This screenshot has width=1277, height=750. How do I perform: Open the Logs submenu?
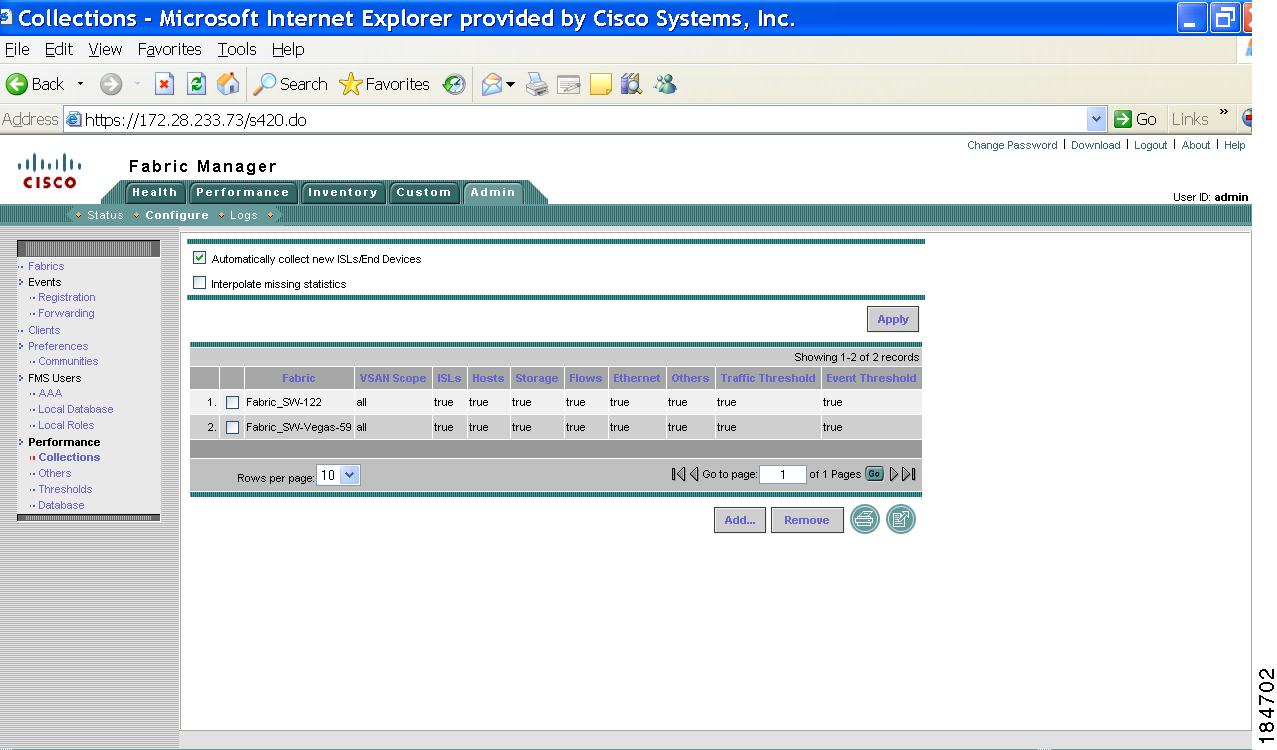[244, 215]
